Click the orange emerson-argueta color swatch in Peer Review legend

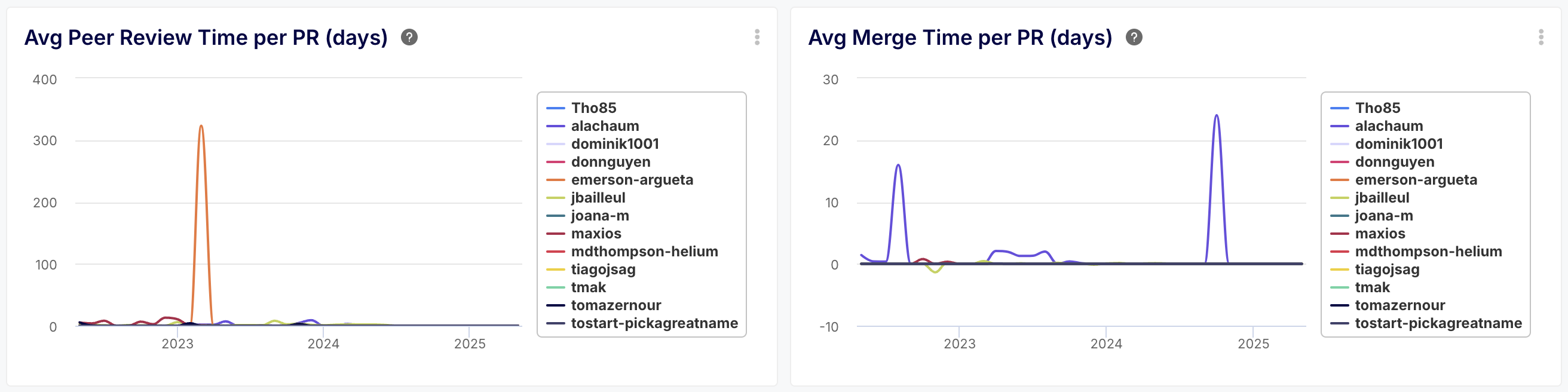556,180
